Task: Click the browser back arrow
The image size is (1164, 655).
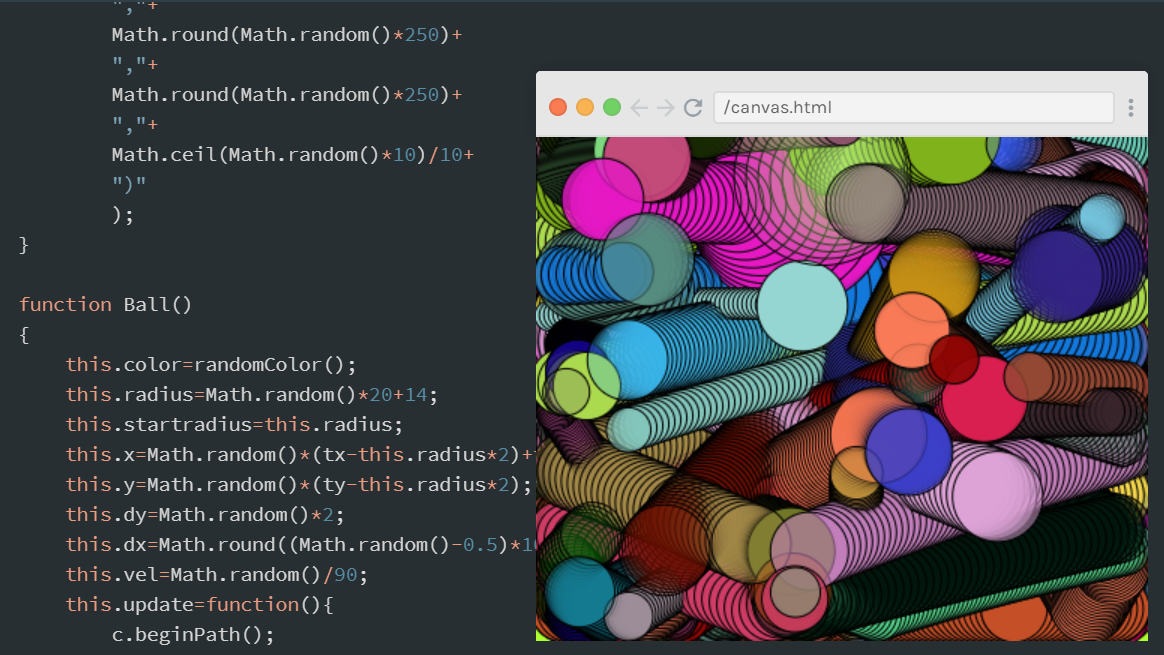Action: point(638,108)
